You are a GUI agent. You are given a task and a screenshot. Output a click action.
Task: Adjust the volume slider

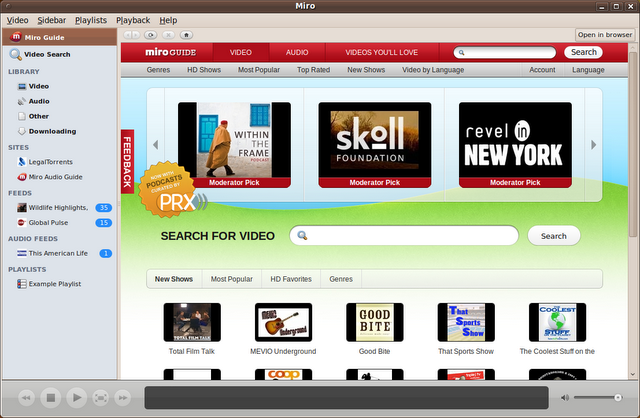click(598, 398)
